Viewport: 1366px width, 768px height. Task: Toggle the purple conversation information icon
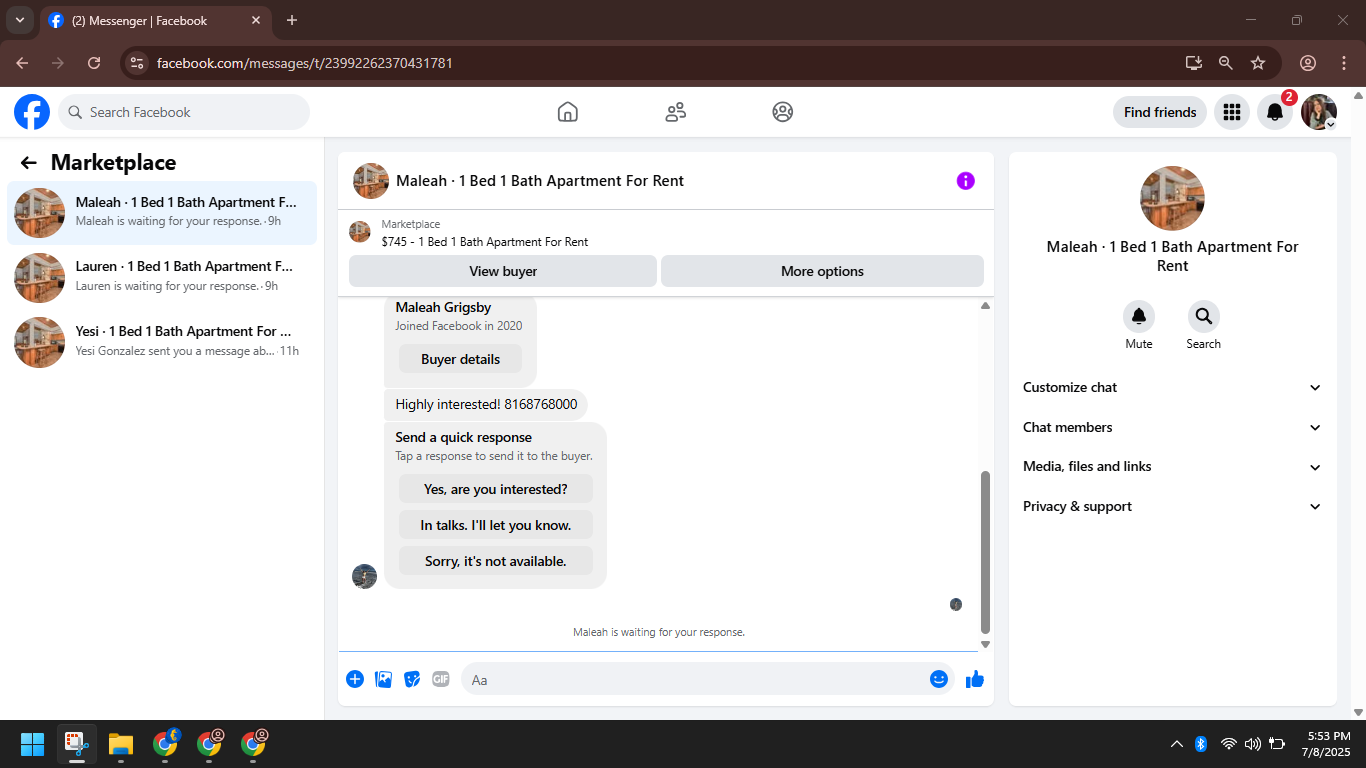pyautogui.click(x=965, y=181)
